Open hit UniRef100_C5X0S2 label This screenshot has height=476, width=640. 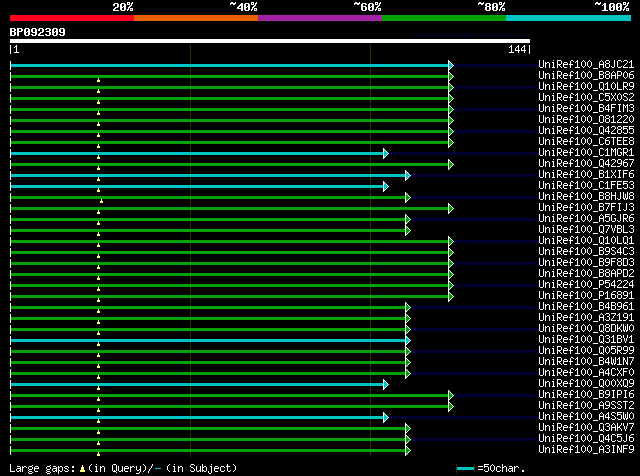pyautogui.click(x=586, y=97)
